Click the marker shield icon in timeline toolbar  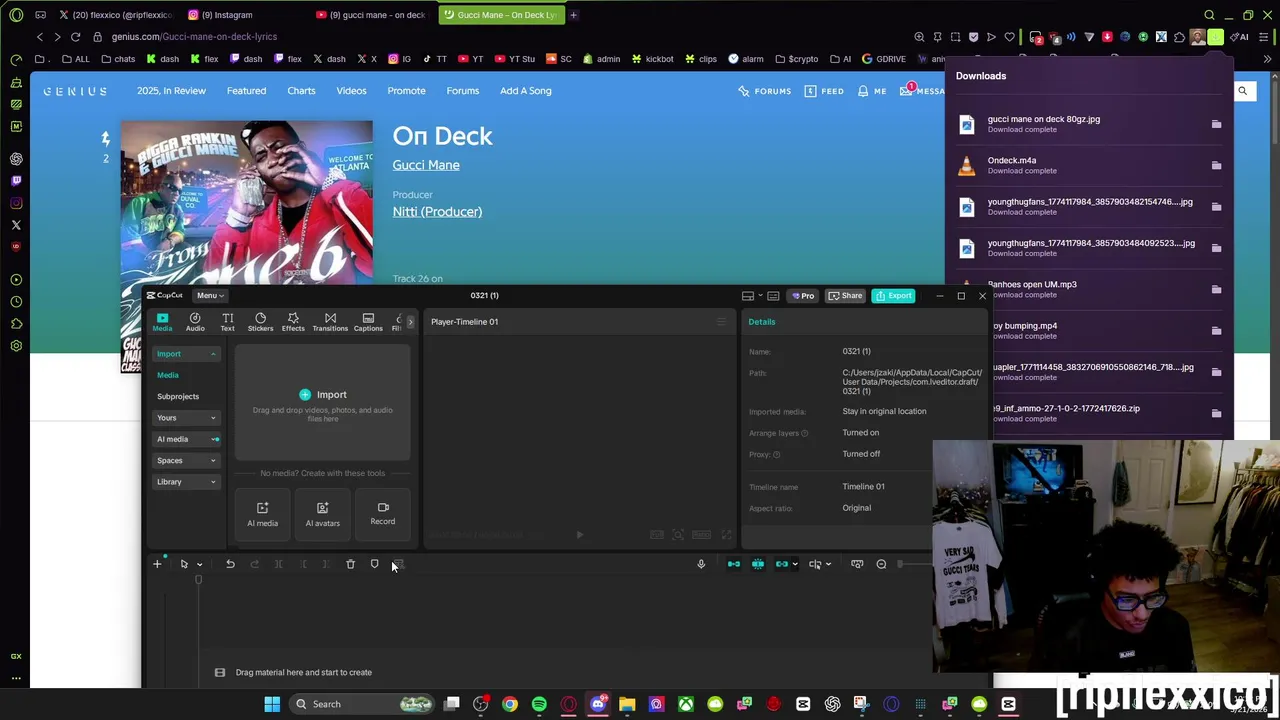pos(374,564)
